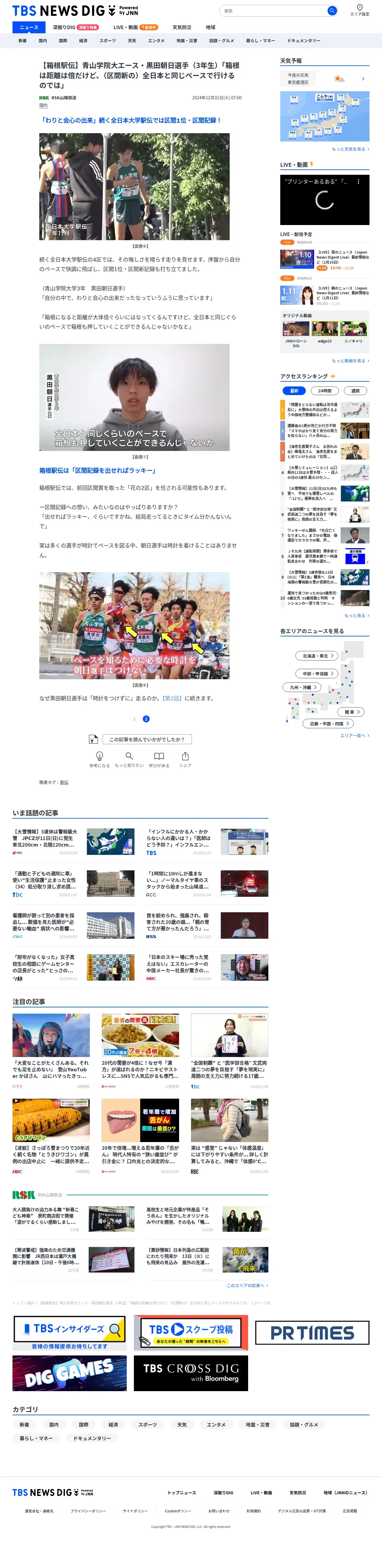Image resolution: width=382 pixels, height=1568 pixels.
Task: Open the とうきびワゴン corn article thumbnail
Action: [x=51, y=1120]
